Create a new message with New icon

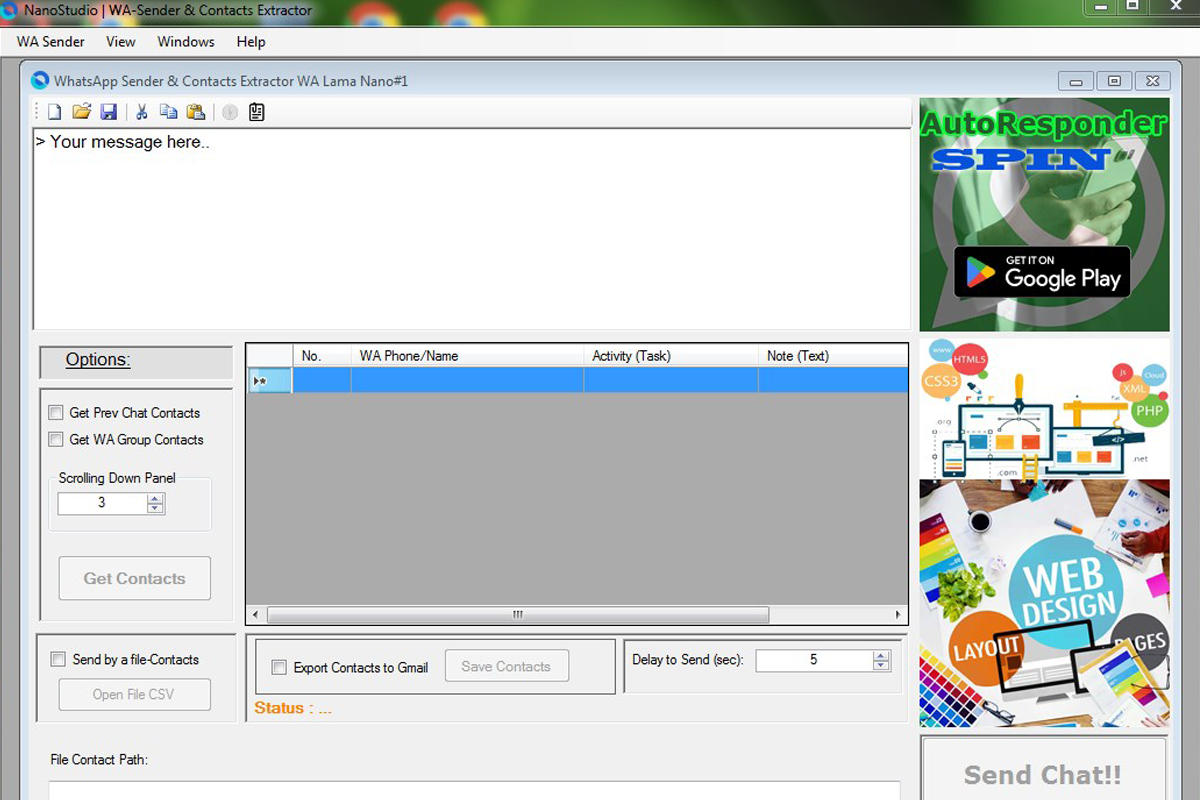pos(55,112)
